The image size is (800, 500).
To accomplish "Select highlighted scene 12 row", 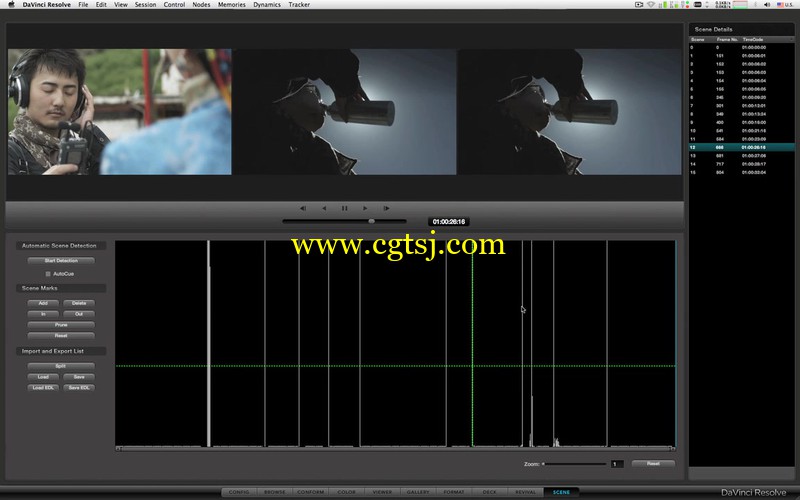I will [x=742, y=147].
